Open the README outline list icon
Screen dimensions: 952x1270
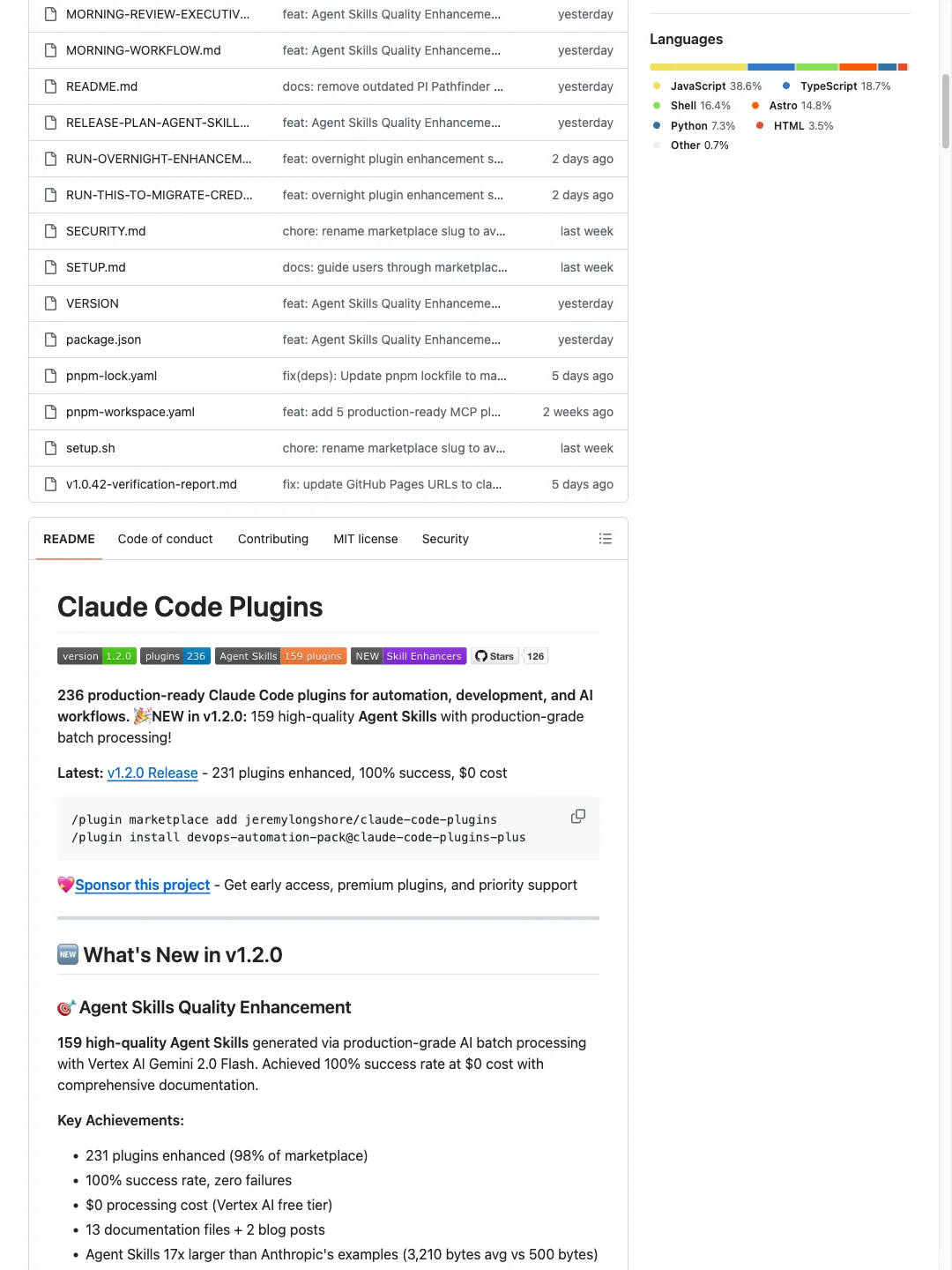(606, 539)
